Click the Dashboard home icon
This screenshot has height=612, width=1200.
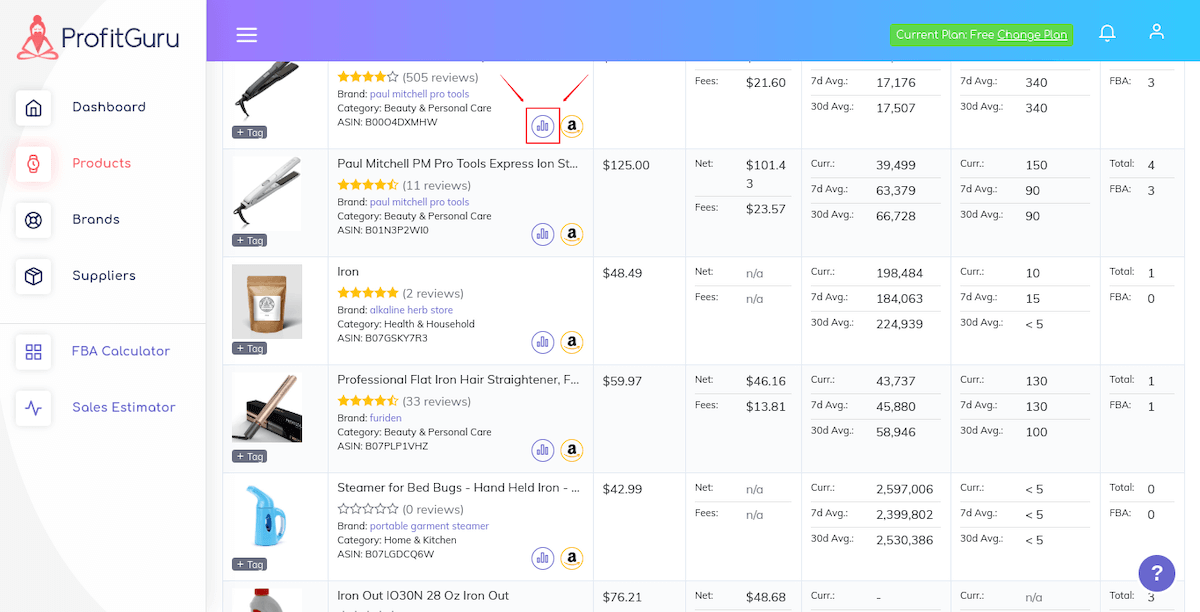tap(33, 108)
